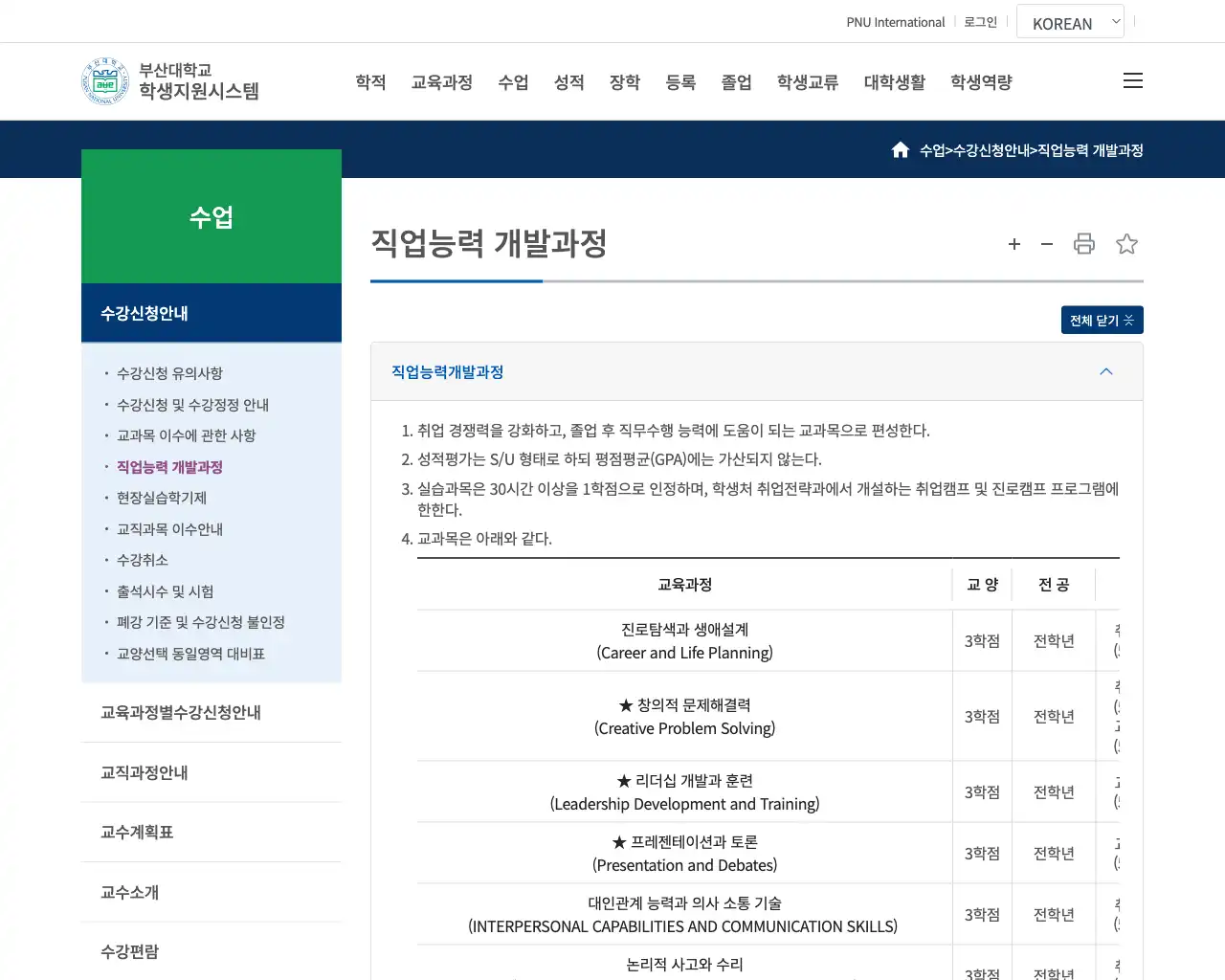Select 수강신청안내 sidebar section header
The height and width of the screenshot is (980, 1225).
click(212, 313)
